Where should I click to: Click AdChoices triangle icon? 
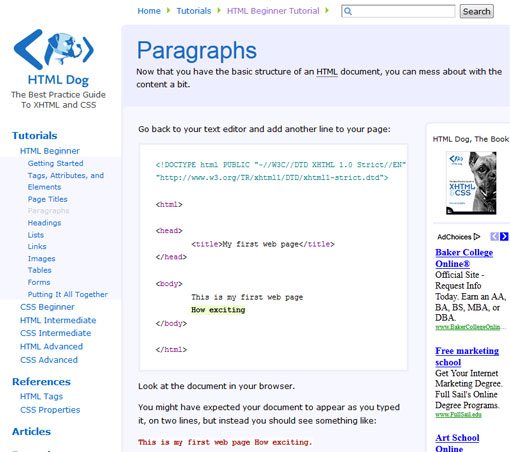(477, 237)
